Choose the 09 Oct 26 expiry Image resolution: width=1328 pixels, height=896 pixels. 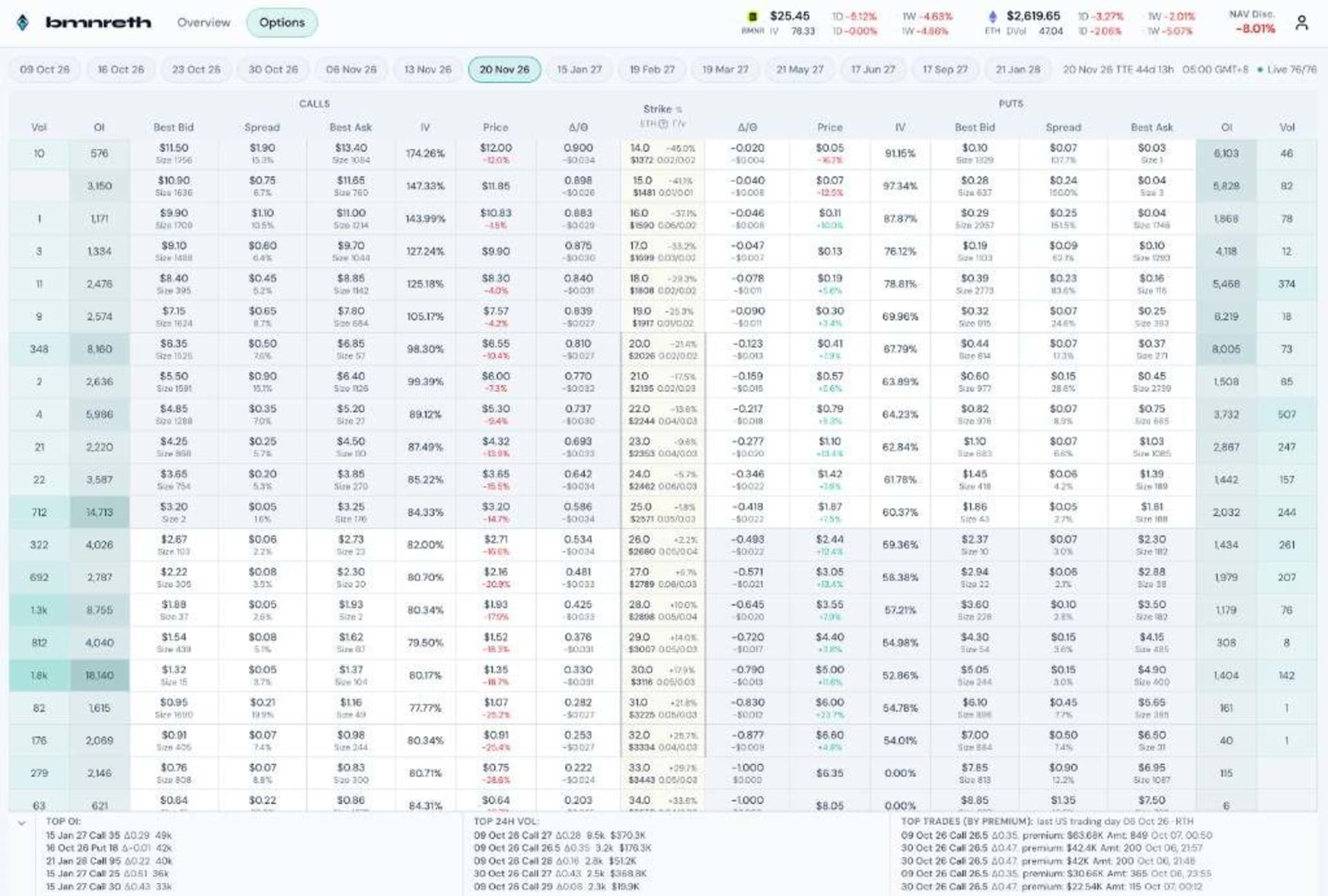(45, 69)
